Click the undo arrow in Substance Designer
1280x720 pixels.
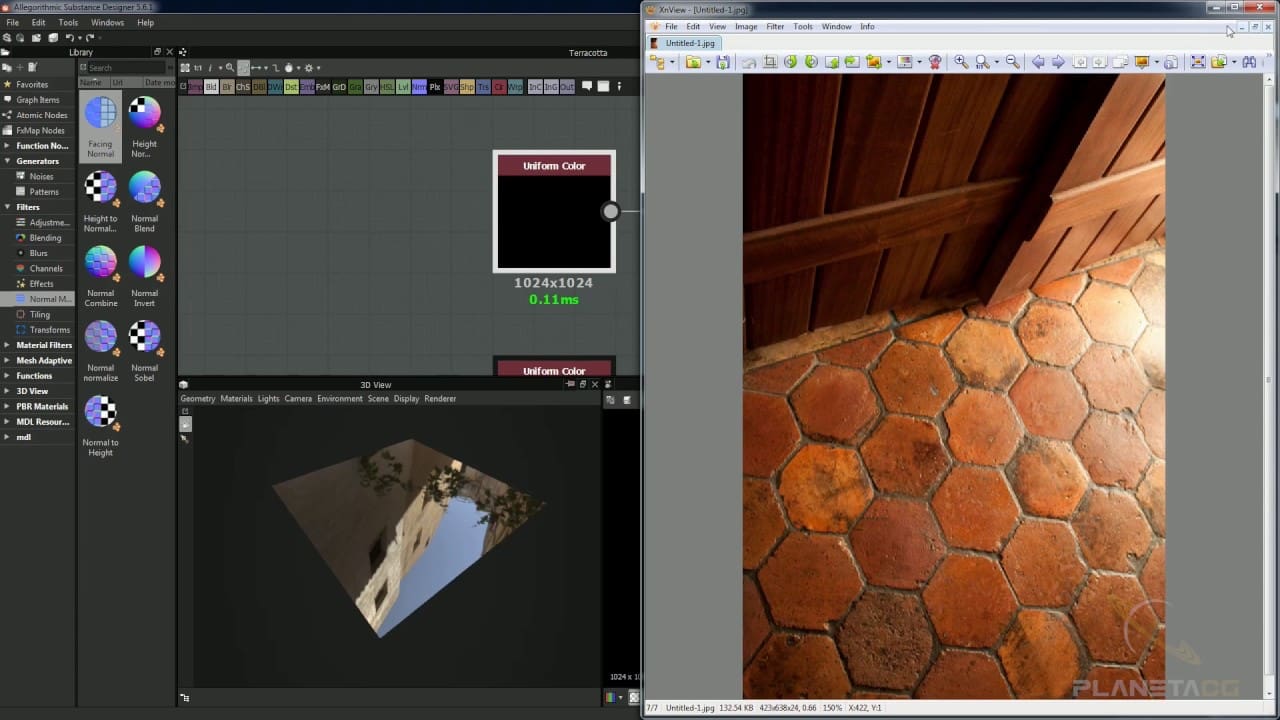(69, 38)
